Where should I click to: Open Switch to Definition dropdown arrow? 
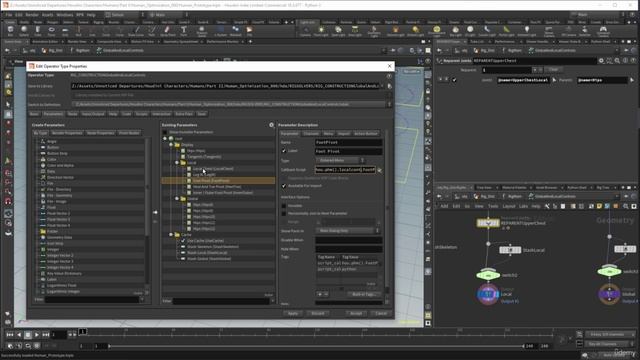pyautogui.click(x=389, y=104)
